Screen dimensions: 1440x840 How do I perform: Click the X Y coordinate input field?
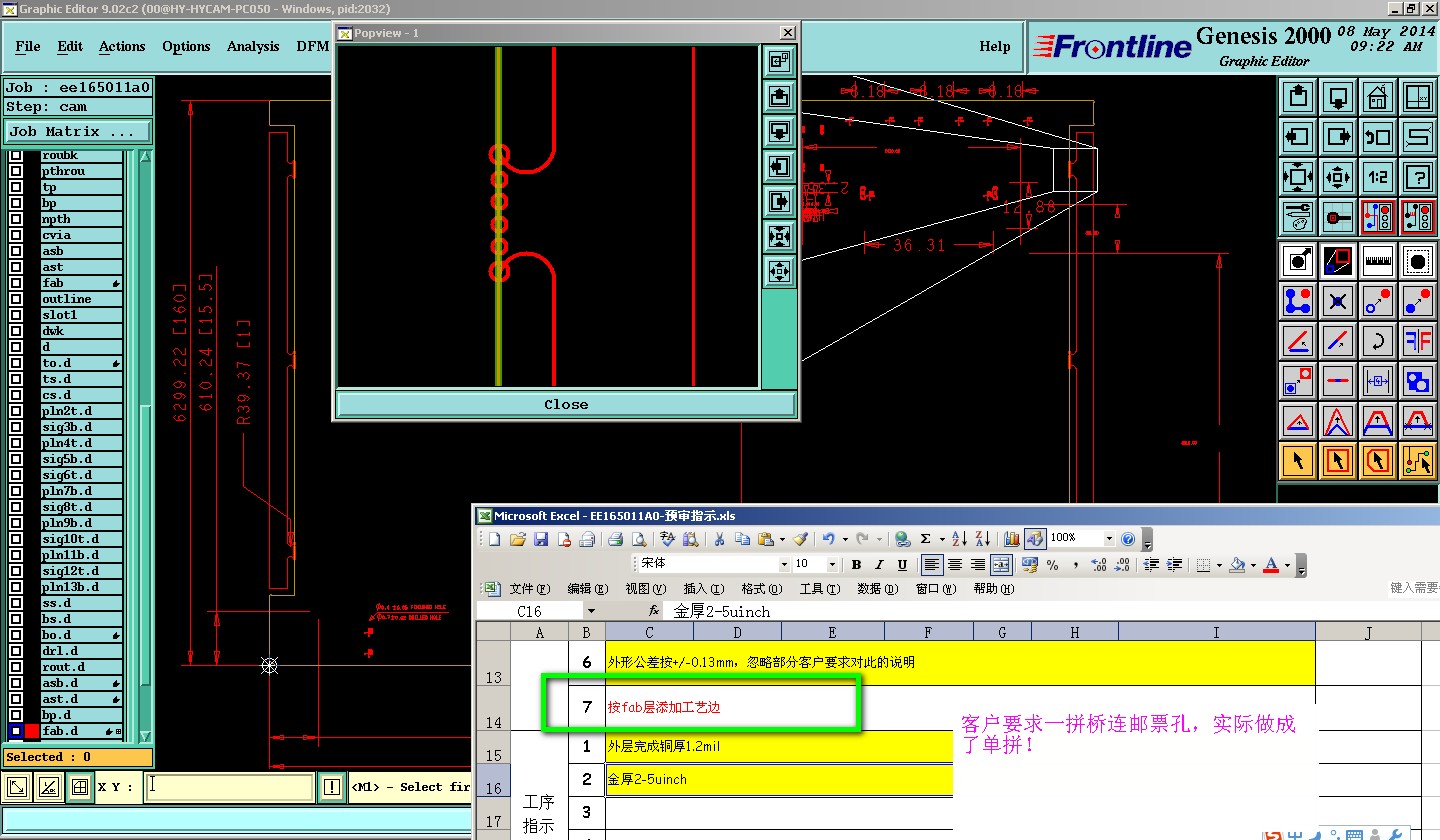tap(229, 787)
